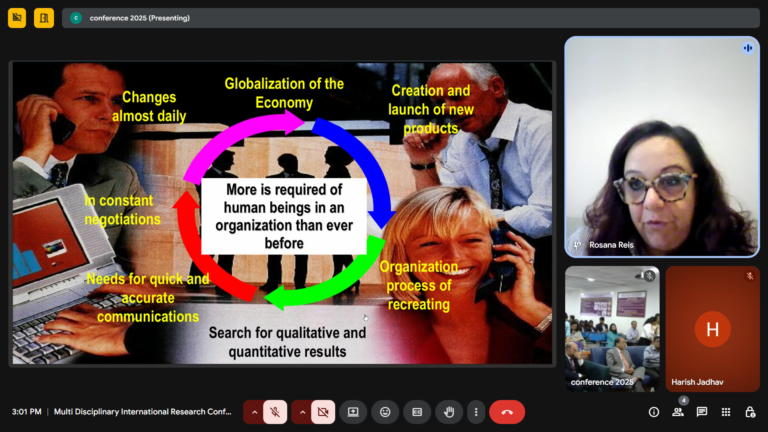Expand the audio settings arrow

click(254, 412)
